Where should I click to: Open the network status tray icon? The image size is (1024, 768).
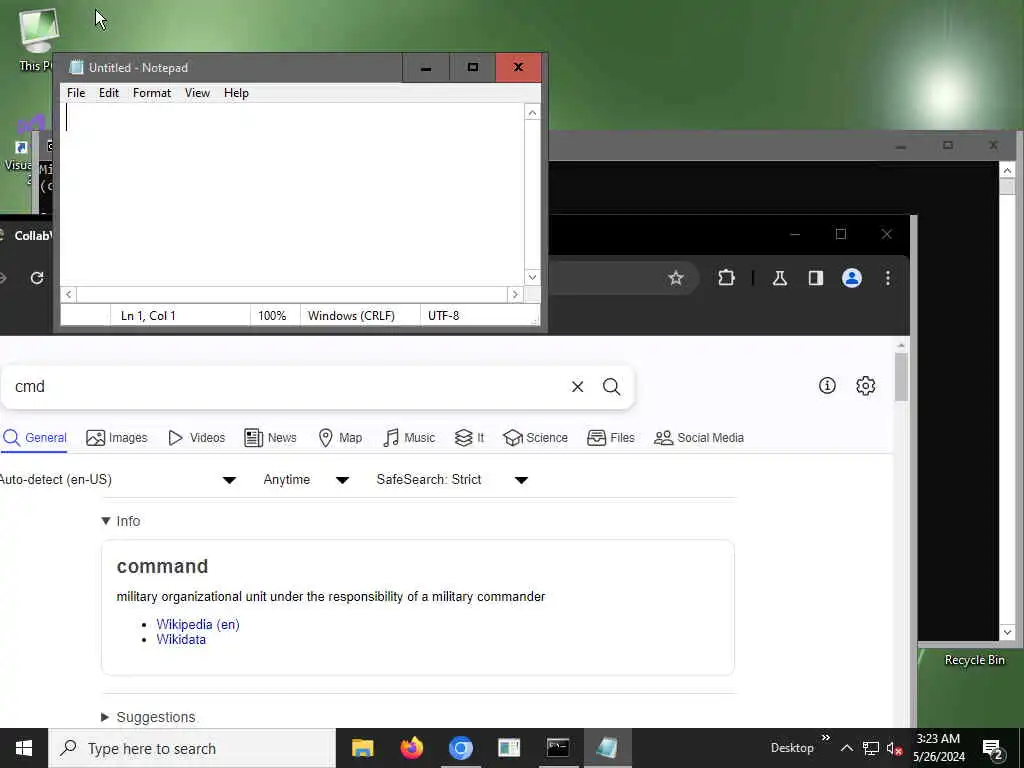tap(871, 748)
